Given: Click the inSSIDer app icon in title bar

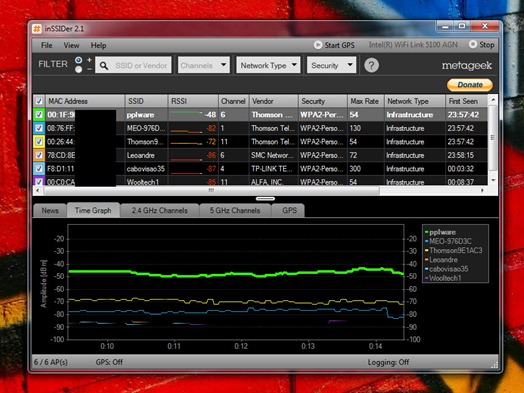Looking at the screenshot, I should pos(37,28).
